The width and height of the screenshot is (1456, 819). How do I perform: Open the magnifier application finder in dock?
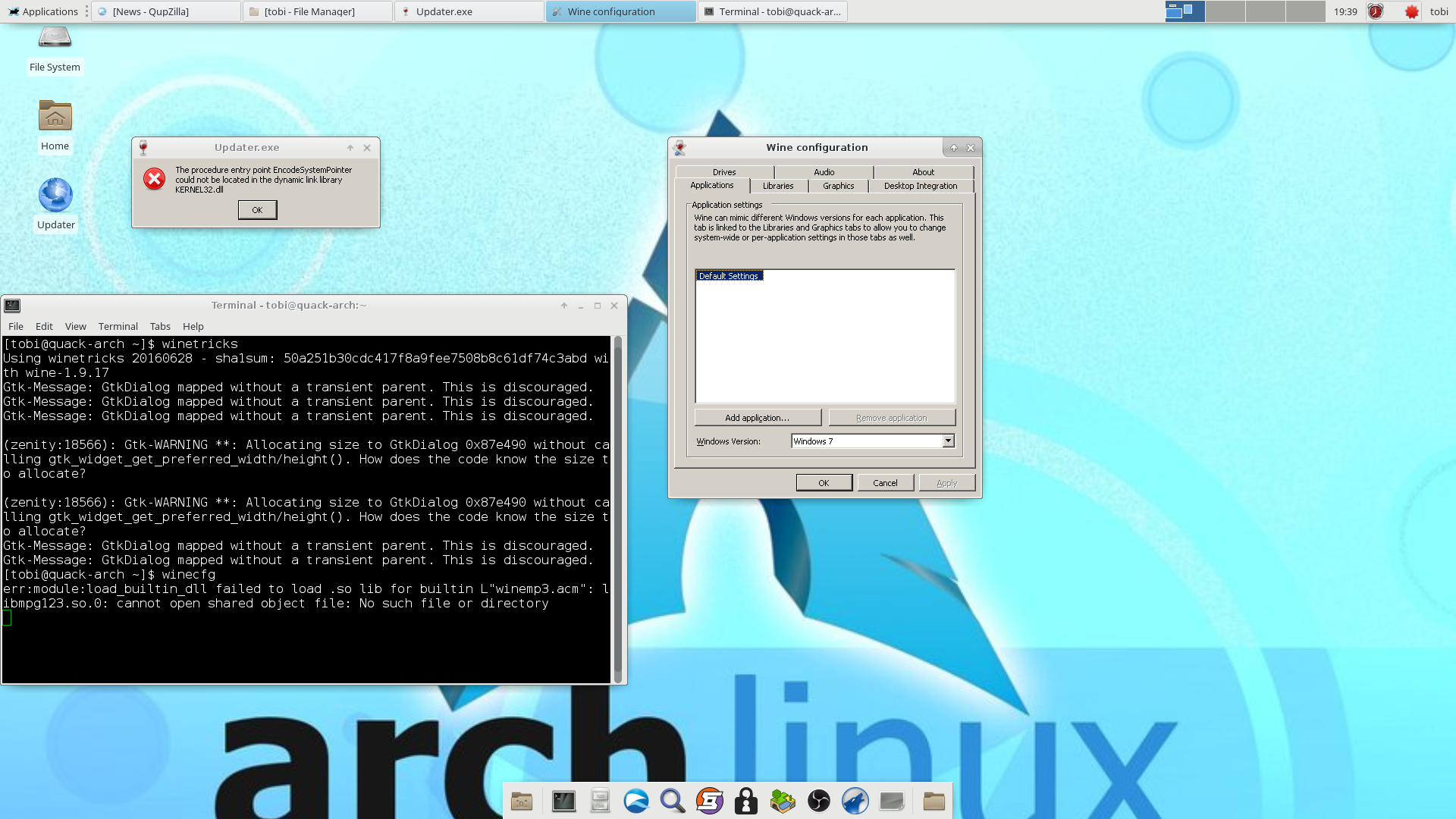pos(673,801)
